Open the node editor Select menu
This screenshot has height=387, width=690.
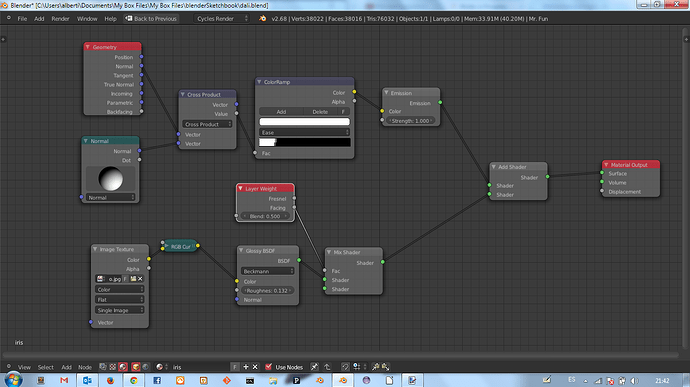pos(45,367)
